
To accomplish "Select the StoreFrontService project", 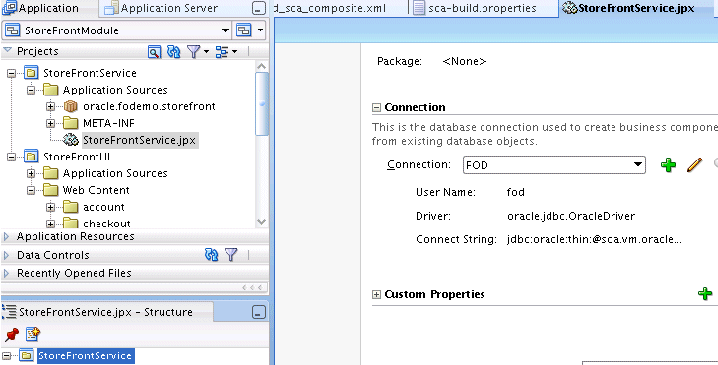I will click(x=90, y=73).
